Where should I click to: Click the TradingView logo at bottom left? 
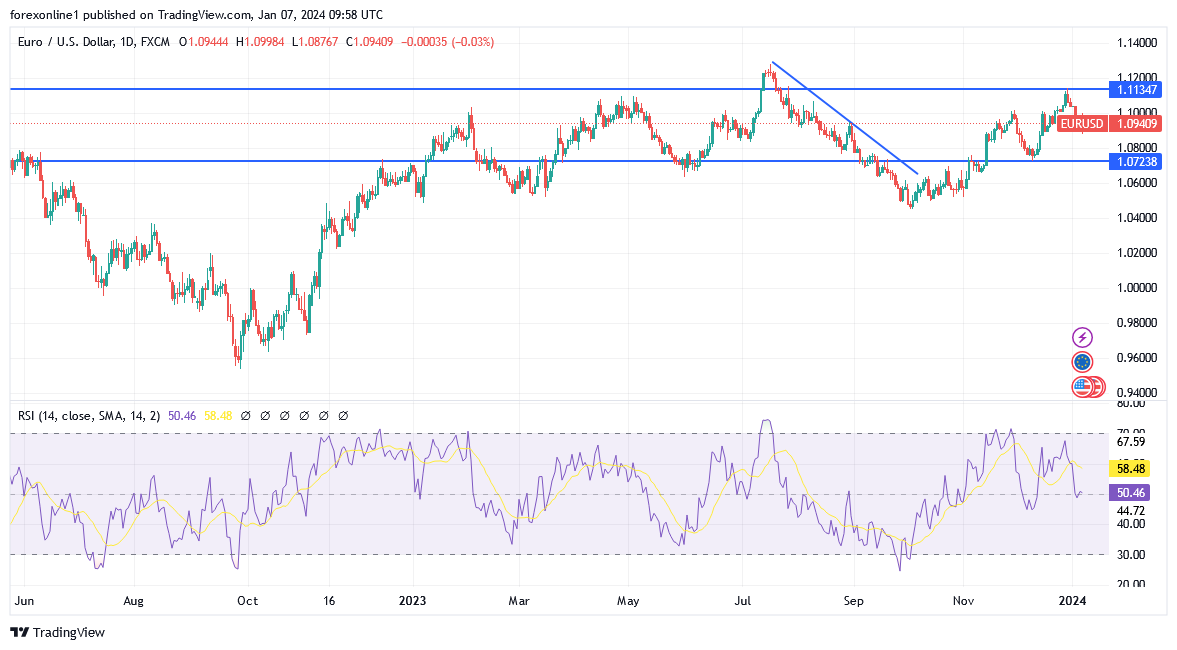pyautogui.click(x=57, y=632)
